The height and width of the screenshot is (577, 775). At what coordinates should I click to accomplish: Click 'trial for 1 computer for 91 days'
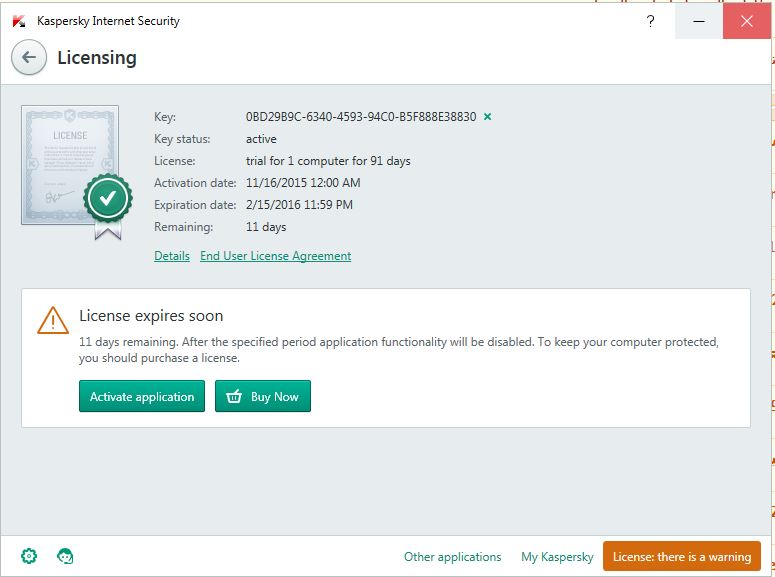(x=328, y=161)
